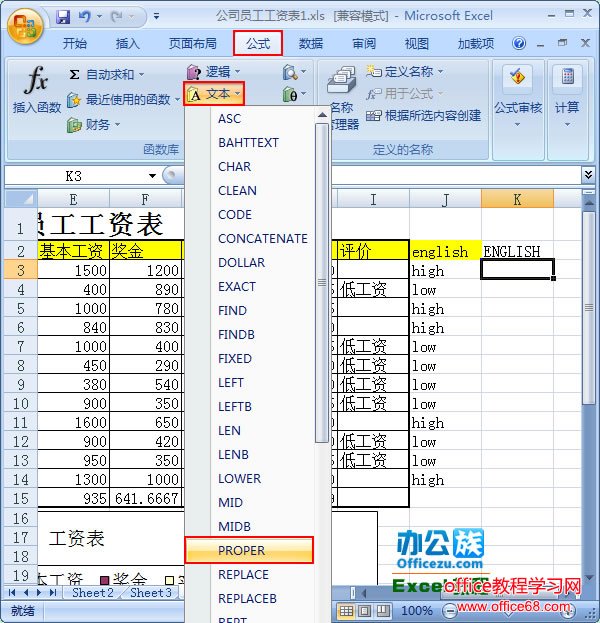Customize Quick Access Toolbar dropdown arrow

(157, 17)
